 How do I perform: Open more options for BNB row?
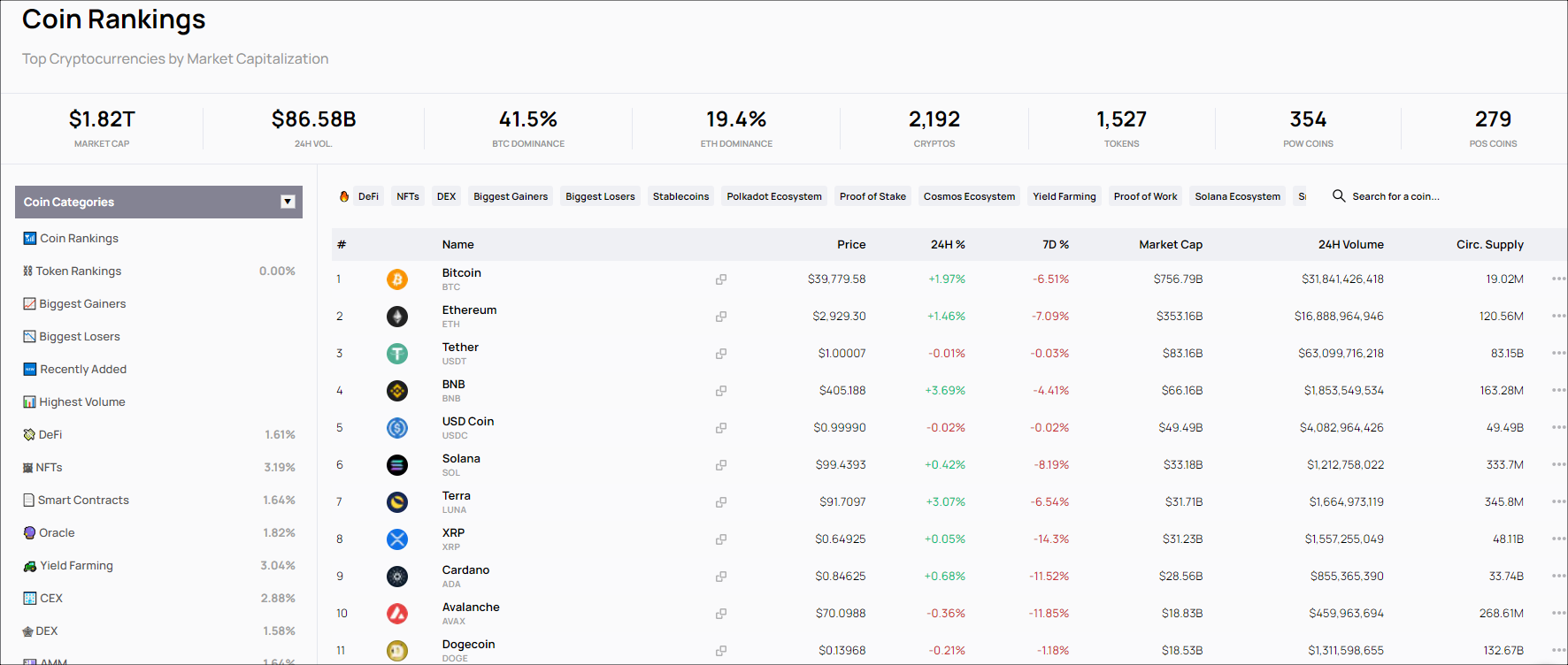[1558, 390]
